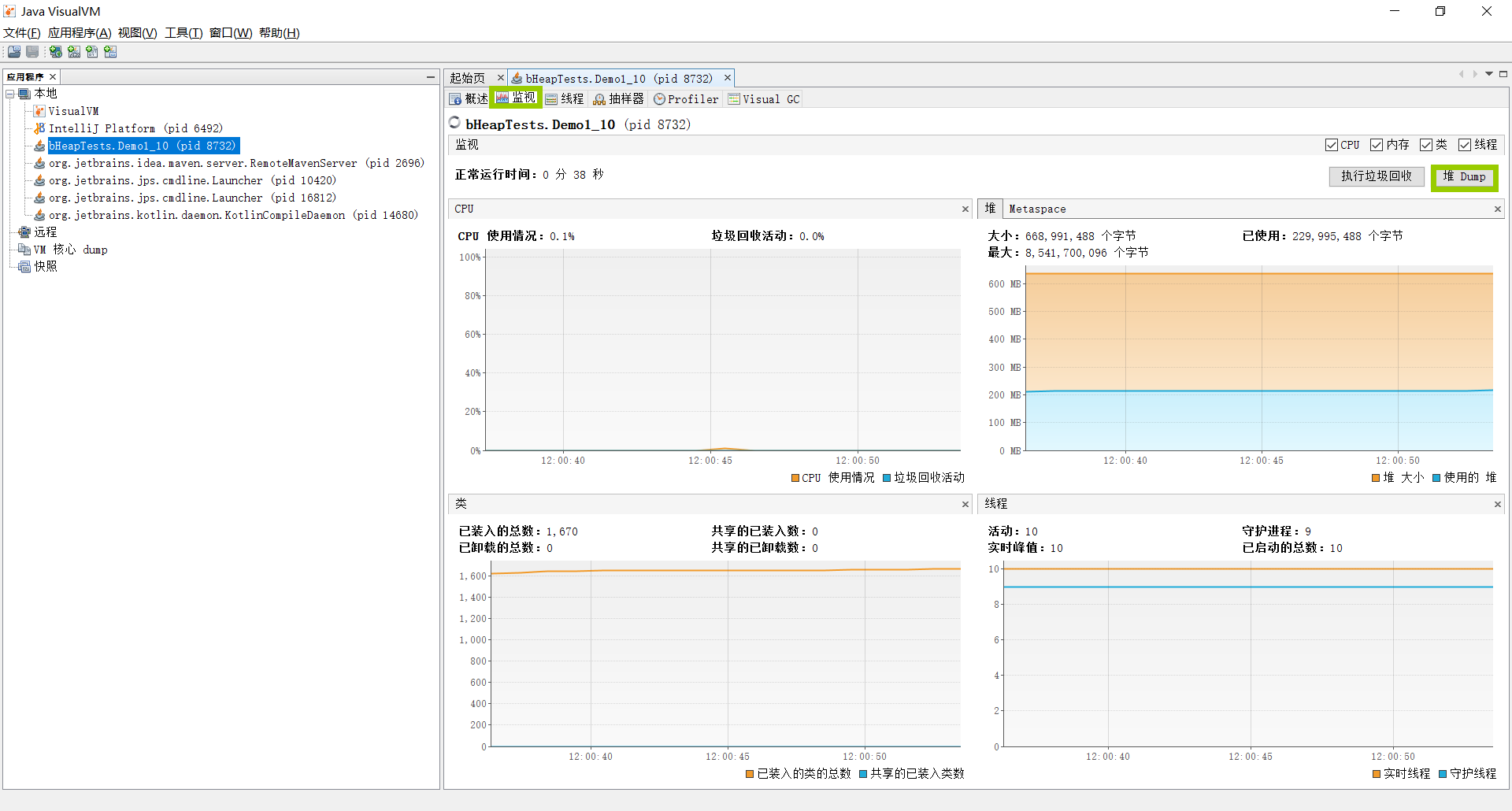The height and width of the screenshot is (811, 1512).
Task: Open the 视图(V) menu
Action: point(137,33)
